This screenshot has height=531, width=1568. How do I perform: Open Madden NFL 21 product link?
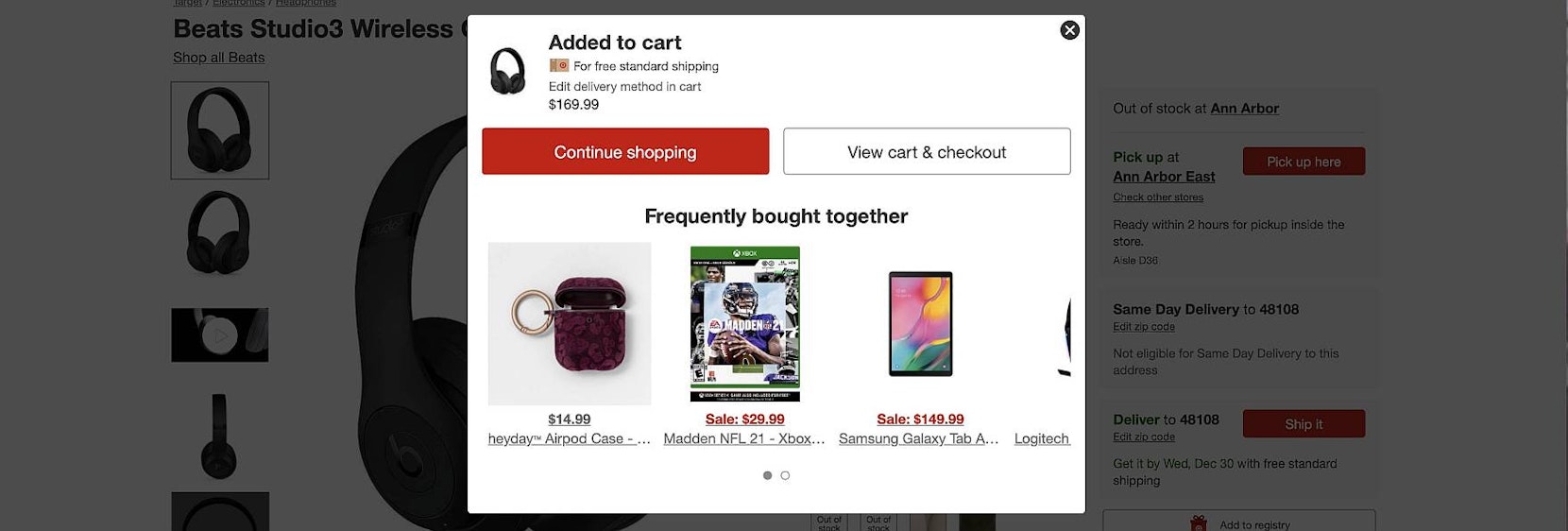[744, 438]
